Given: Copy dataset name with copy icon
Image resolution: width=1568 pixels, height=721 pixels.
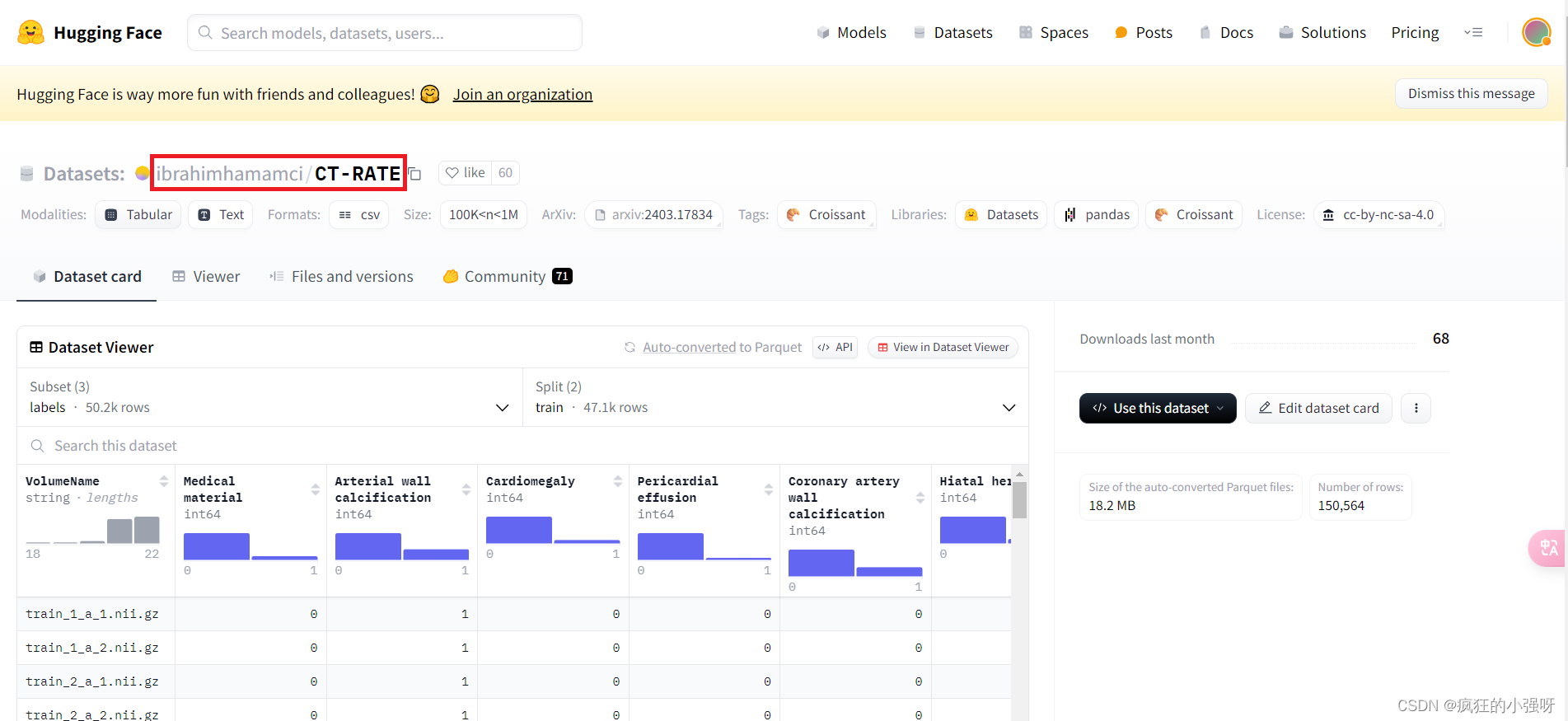Looking at the screenshot, I should pyautogui.click(x=415, y=174).
